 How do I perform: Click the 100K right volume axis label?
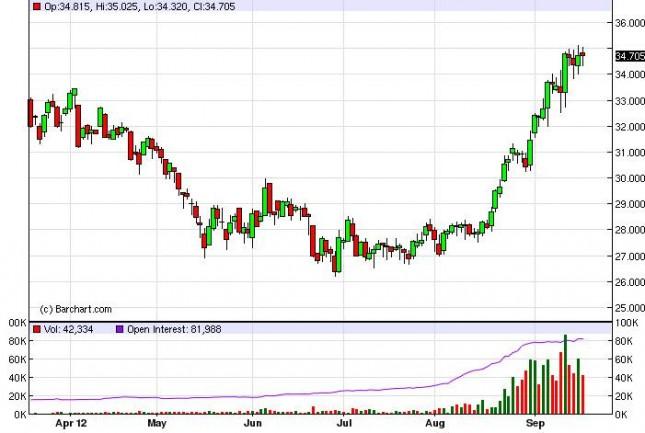[x=626, y=323]
